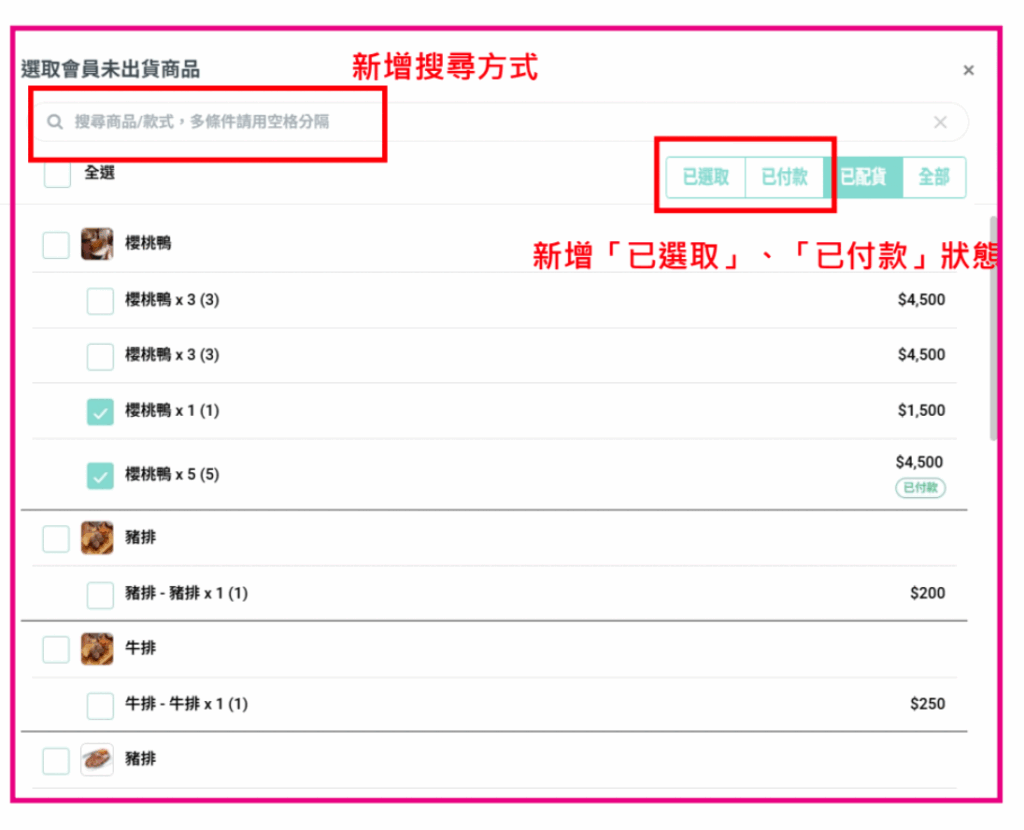Switch to the 已選取 filter tab
Screen dimensions: 1024x830
pos(705,177)
